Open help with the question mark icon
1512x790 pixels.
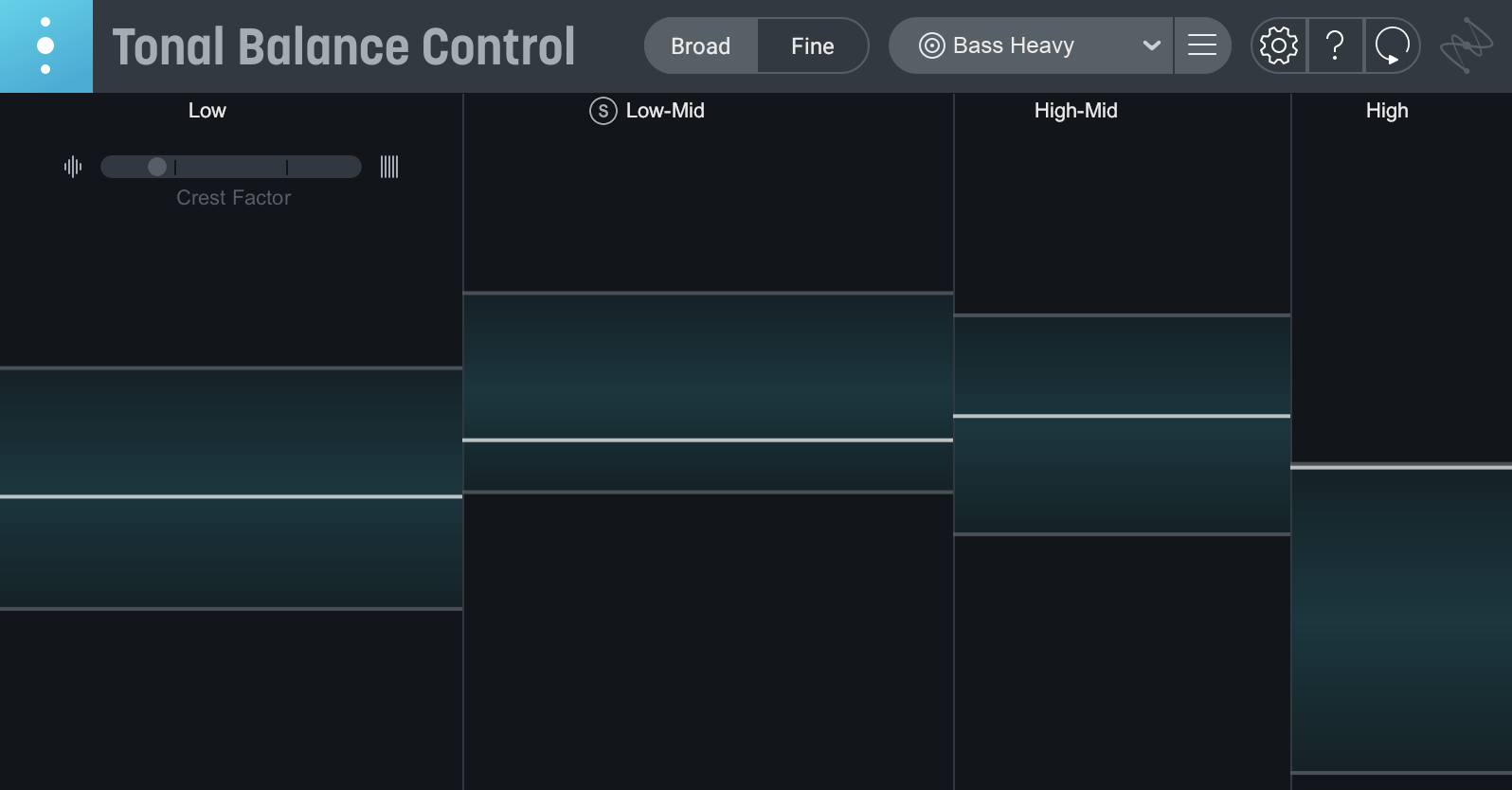coord(1335,45)
